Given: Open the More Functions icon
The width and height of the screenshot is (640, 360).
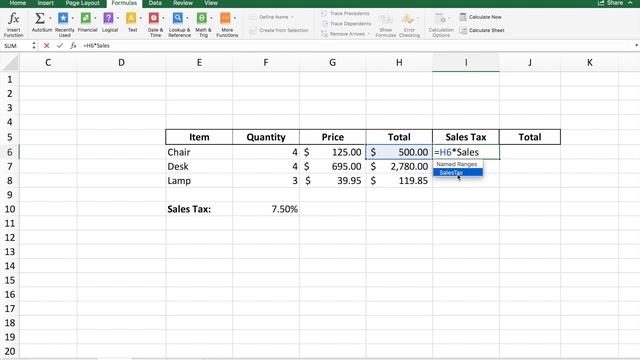Looking at the screenshot, I should [225, 18].
